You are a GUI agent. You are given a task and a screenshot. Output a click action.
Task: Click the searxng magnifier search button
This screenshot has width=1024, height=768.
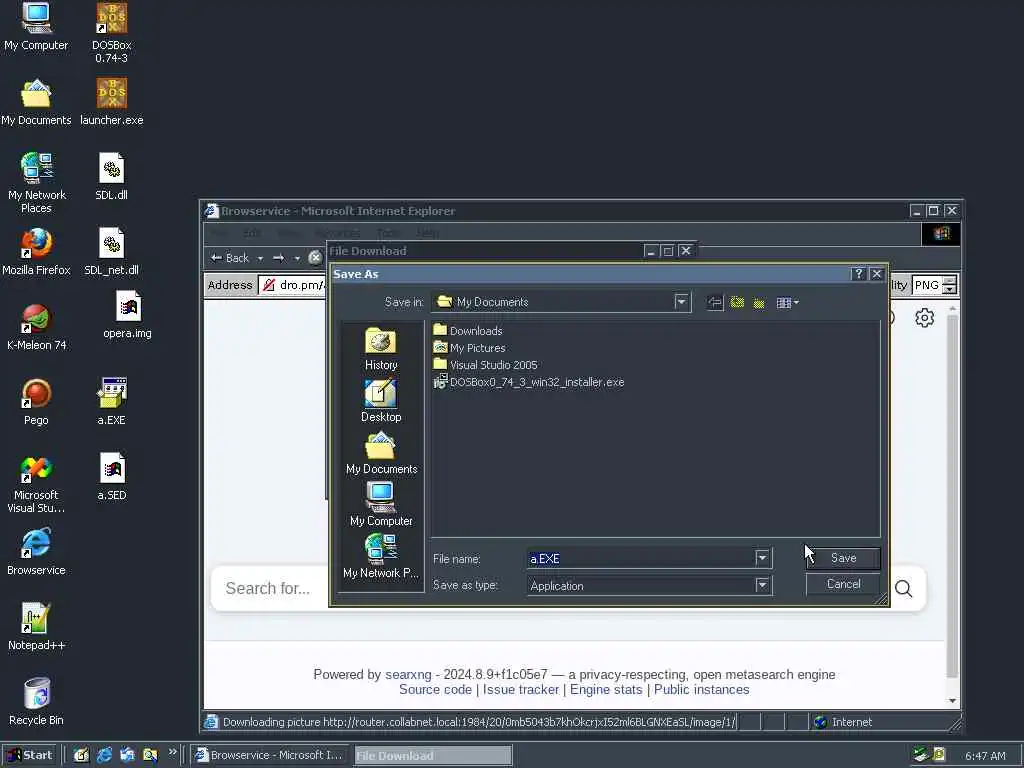pos(903,588)
